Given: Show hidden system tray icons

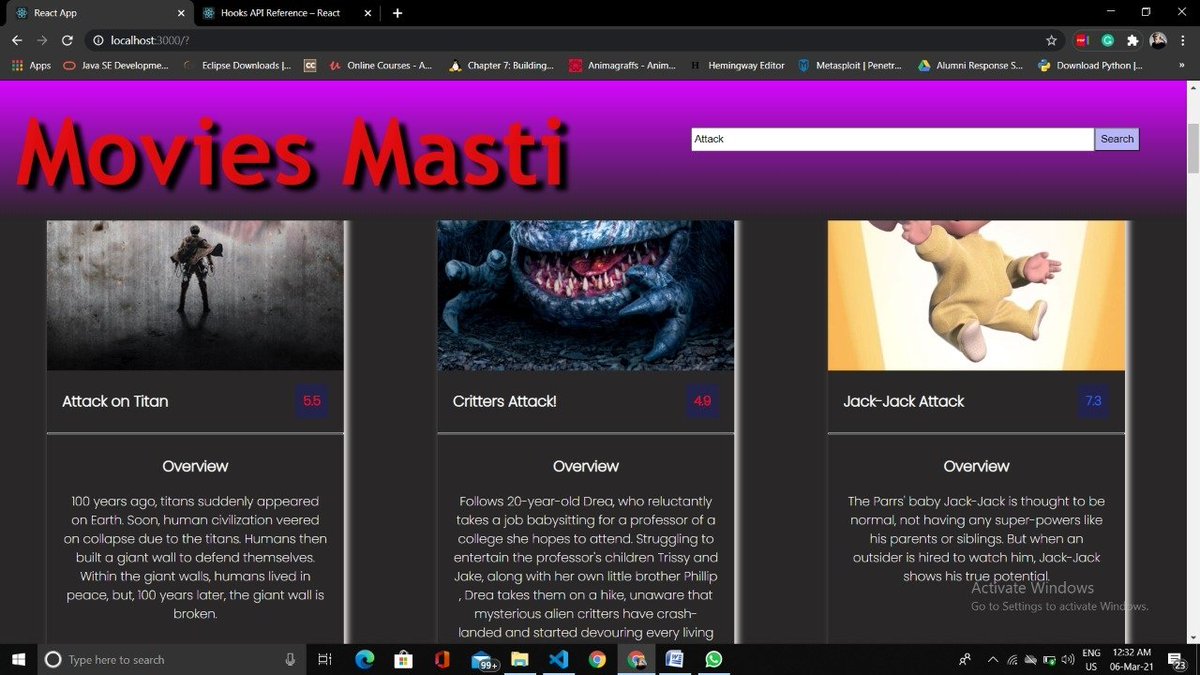Looking at the screenshot, I should (x=993, y=659).
